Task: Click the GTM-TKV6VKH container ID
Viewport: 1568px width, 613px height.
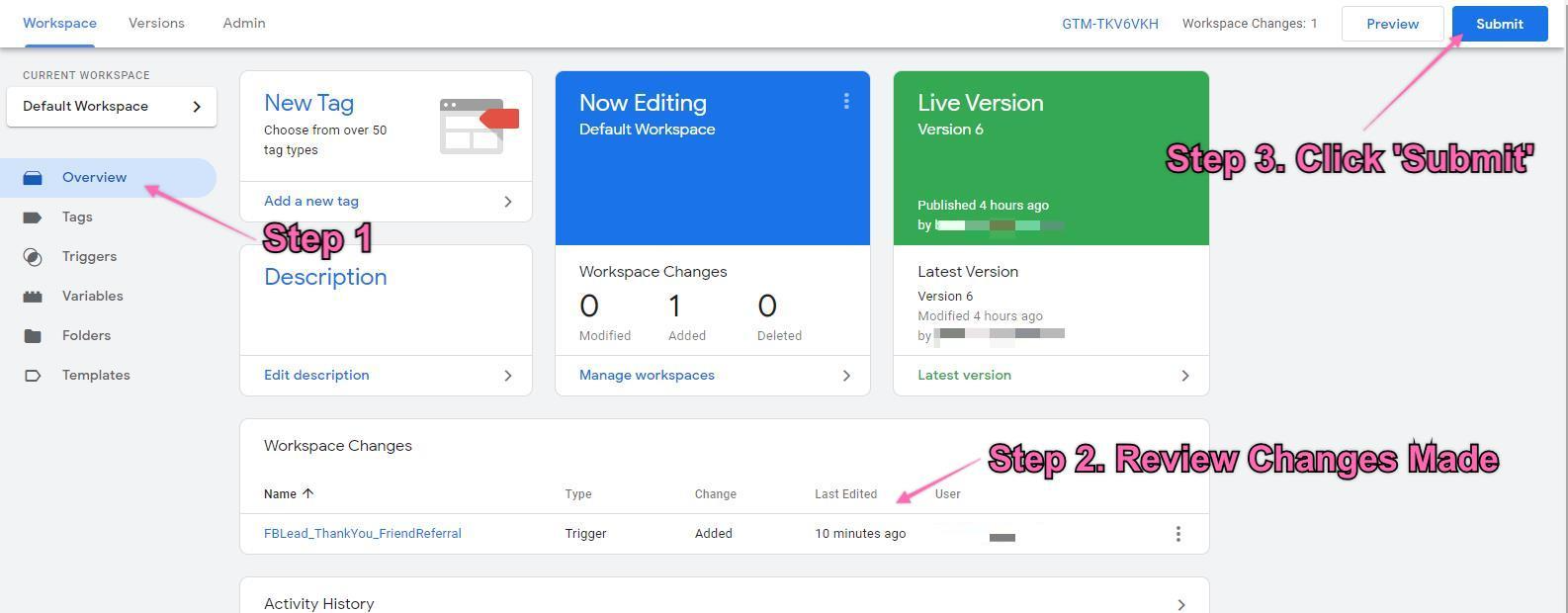Action: [1109, 24]
